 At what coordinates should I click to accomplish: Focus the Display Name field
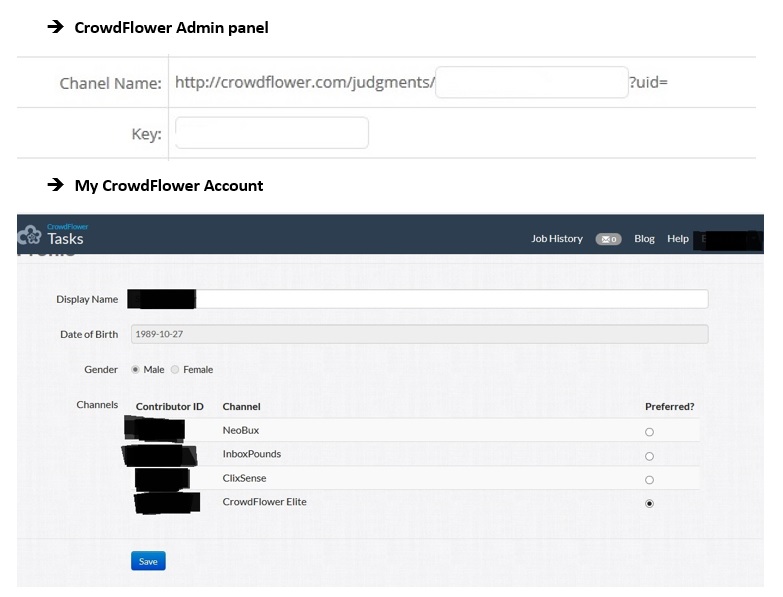tap(417, 299)
